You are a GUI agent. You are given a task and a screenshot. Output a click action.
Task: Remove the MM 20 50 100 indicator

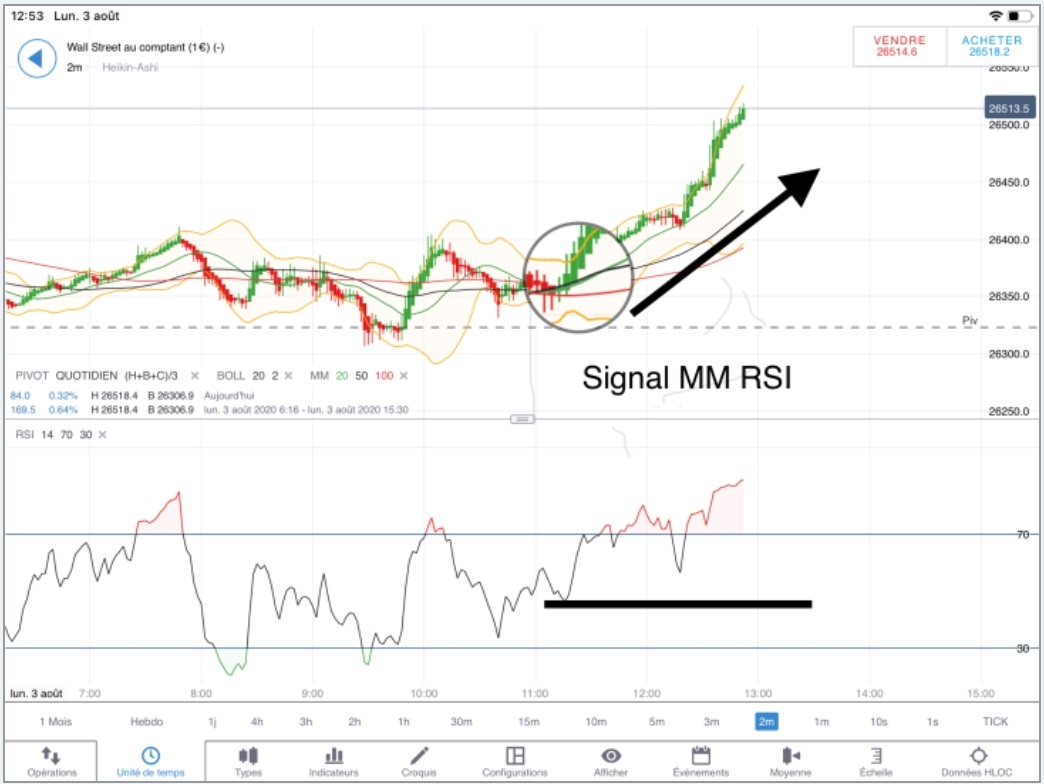pos(403,376)
